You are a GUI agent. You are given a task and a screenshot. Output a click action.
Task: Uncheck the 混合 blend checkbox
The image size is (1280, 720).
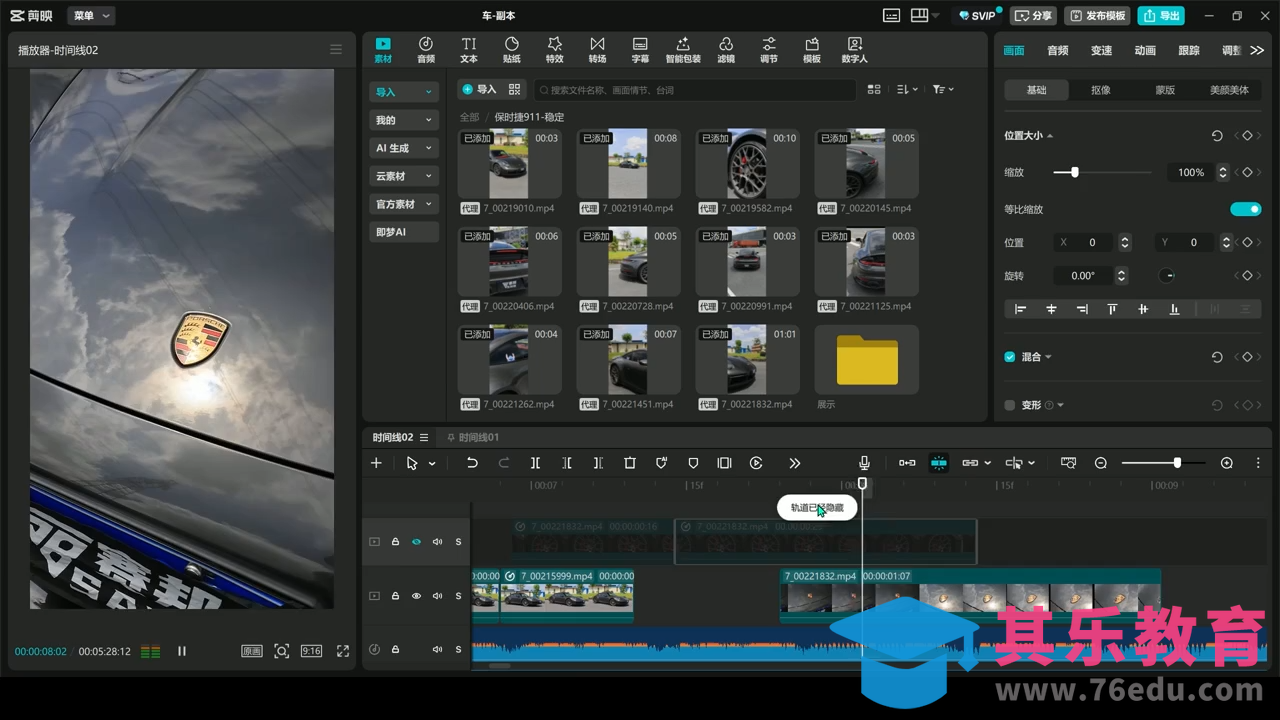(1010, 357)
